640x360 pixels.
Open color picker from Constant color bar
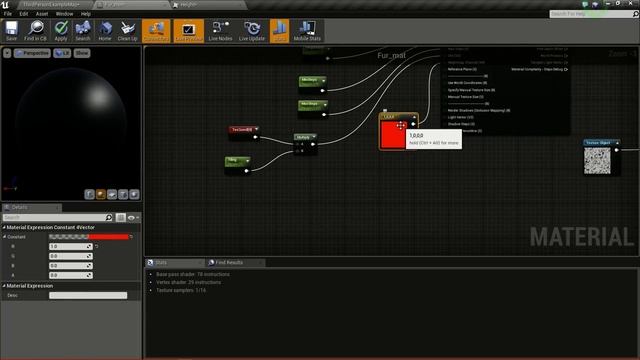[89, 237]
